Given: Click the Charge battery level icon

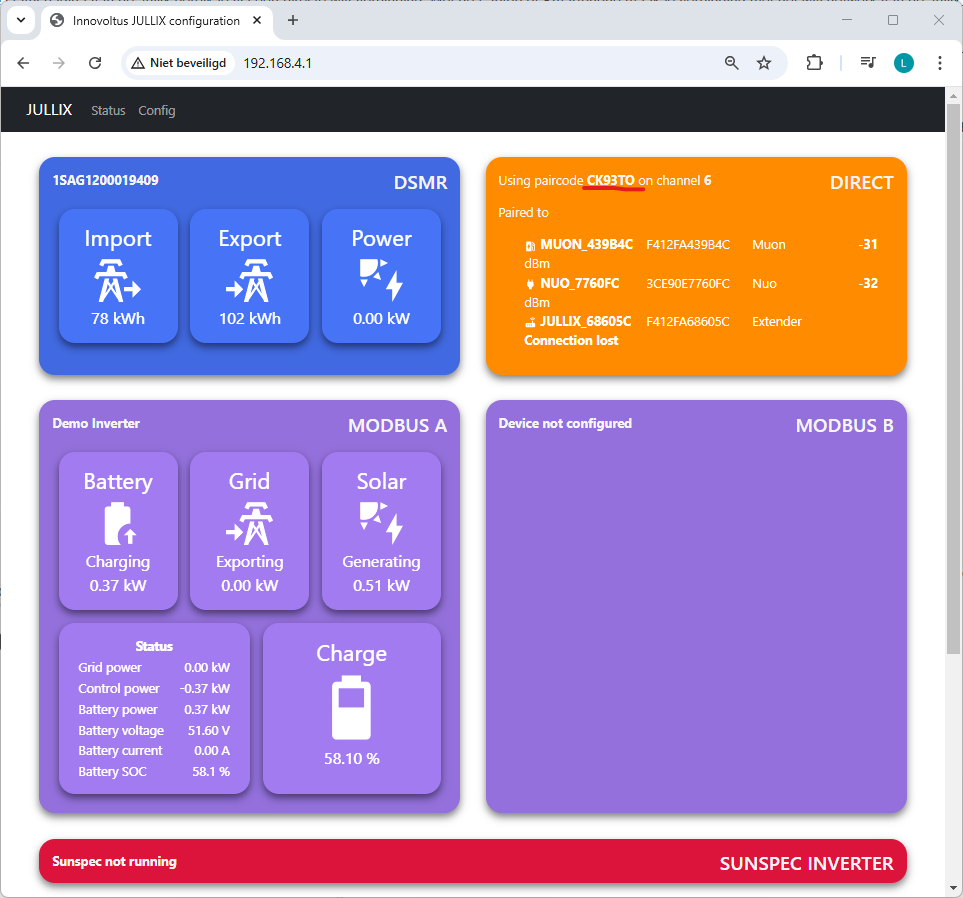Looking at the screenshot, I should (x=351, y=708).
